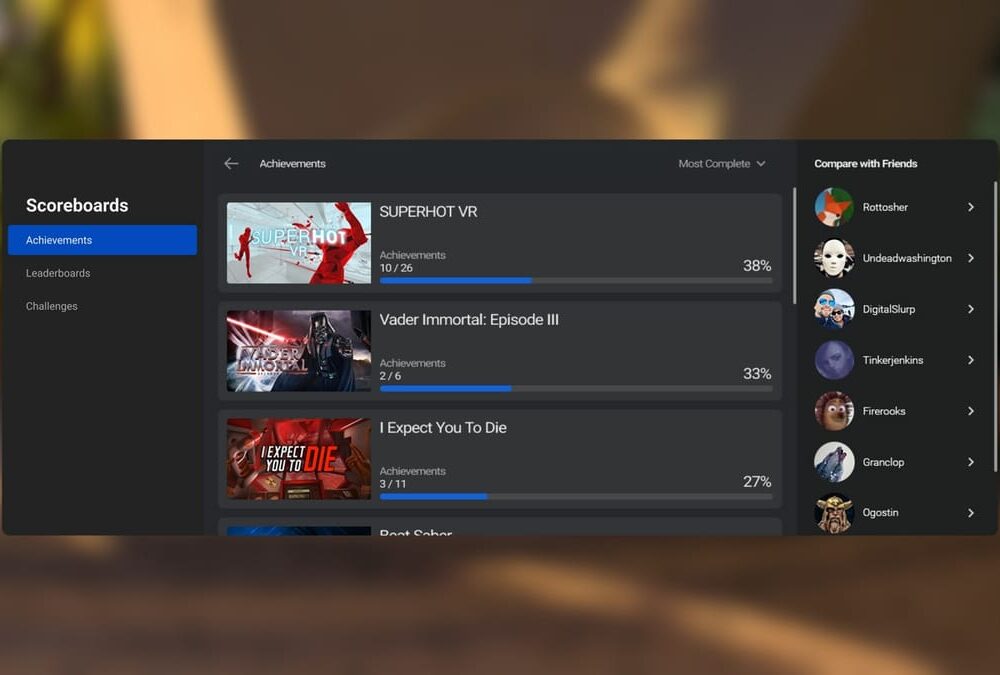This screenshot has height=675, width=1000.
Task: Open the SUPERHOT VR game title
Action: [x=428, y=212]
